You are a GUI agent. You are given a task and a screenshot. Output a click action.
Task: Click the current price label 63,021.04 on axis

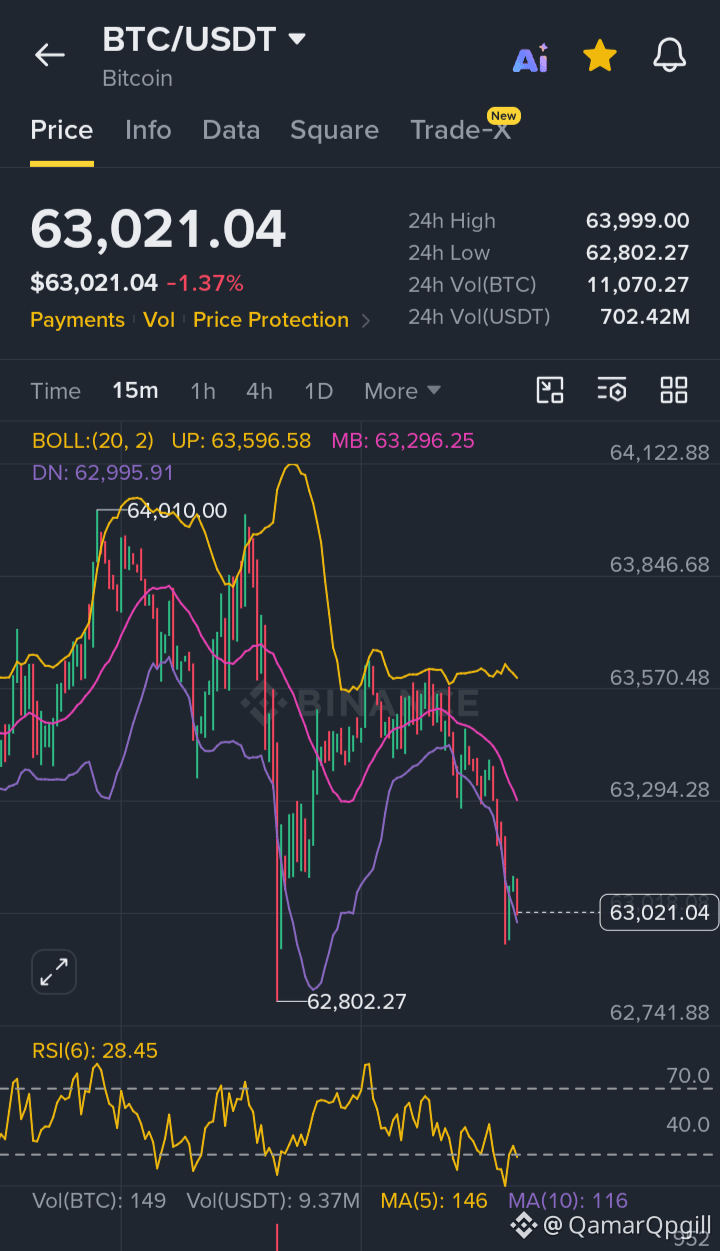point(659,912)
